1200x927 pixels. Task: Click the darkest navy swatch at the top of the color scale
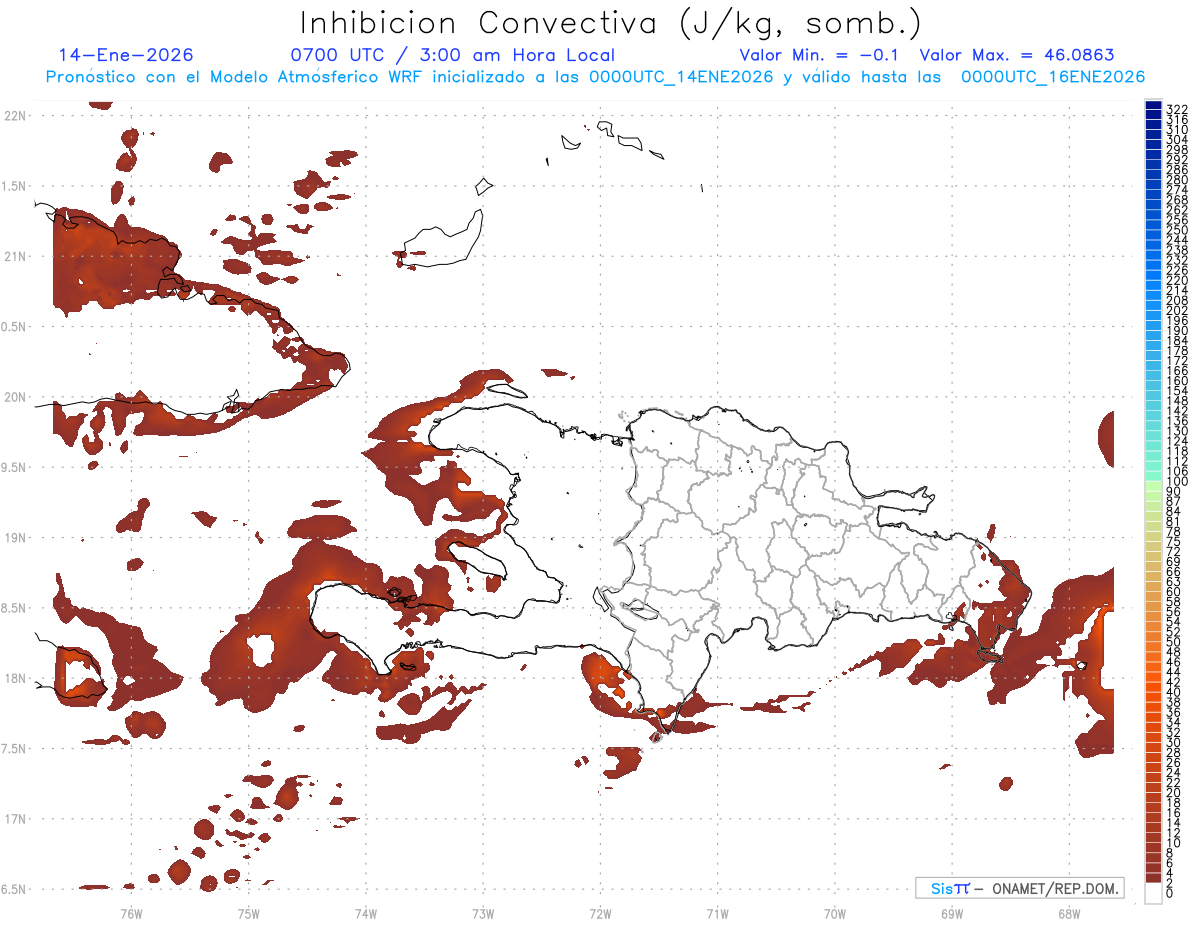tap(1153, 105)
